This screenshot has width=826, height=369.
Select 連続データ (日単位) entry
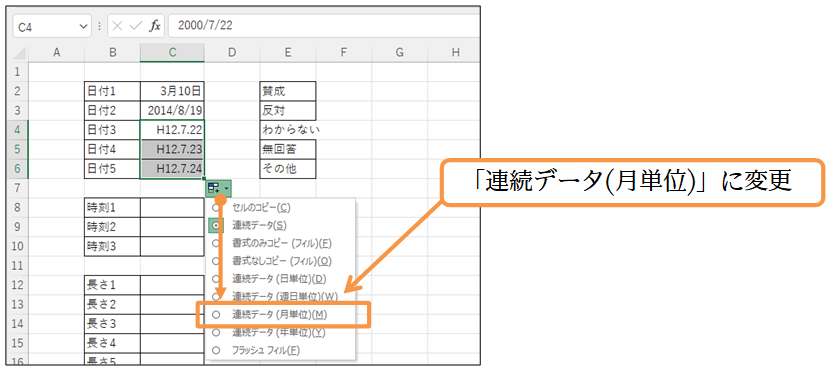click(279, 279)
